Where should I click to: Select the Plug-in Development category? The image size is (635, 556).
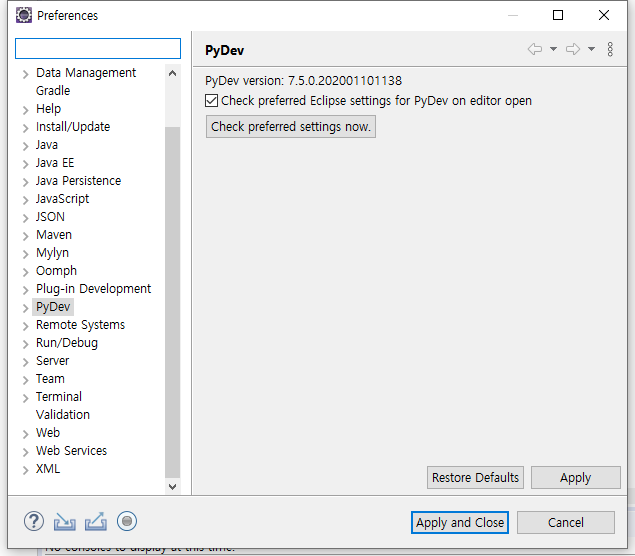click(94, 289)
